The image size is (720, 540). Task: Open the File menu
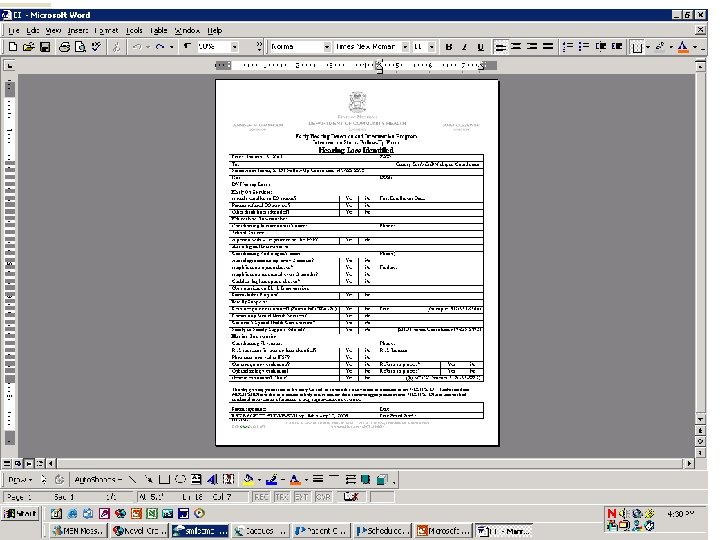click(14, 30)
